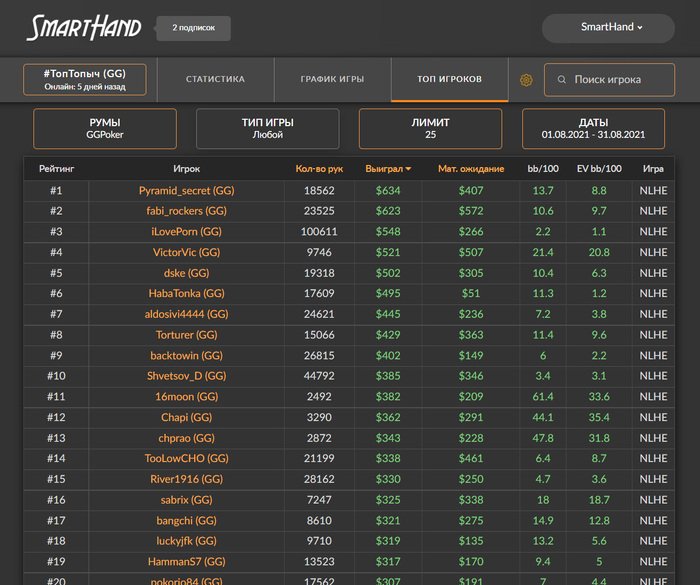Screen dimensions: 700x585
Task: Open the Даты date range filter
Action: tap(593, 129)
